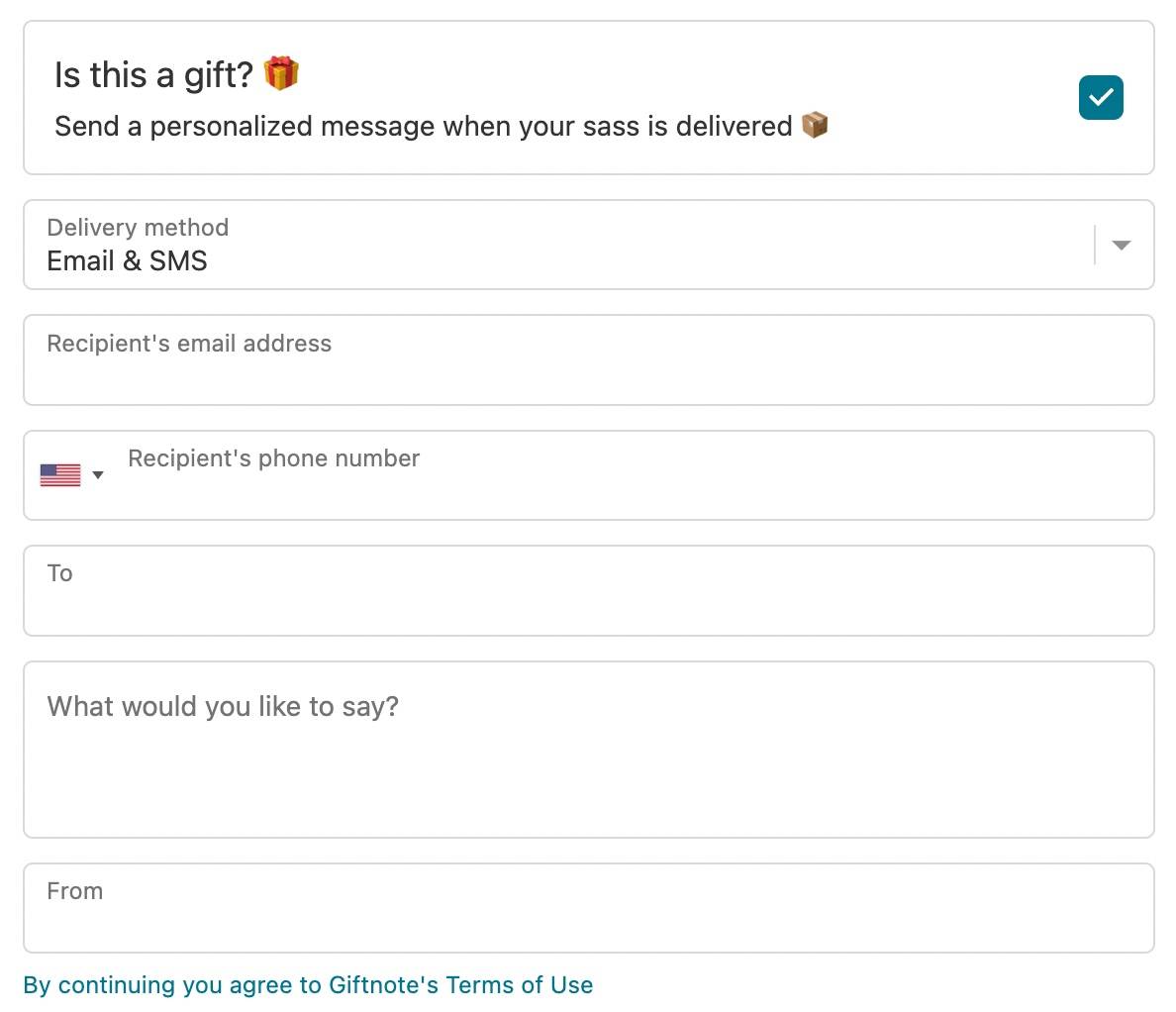Click the white checkmark icon
1176x1012 pixels.
1101,97
